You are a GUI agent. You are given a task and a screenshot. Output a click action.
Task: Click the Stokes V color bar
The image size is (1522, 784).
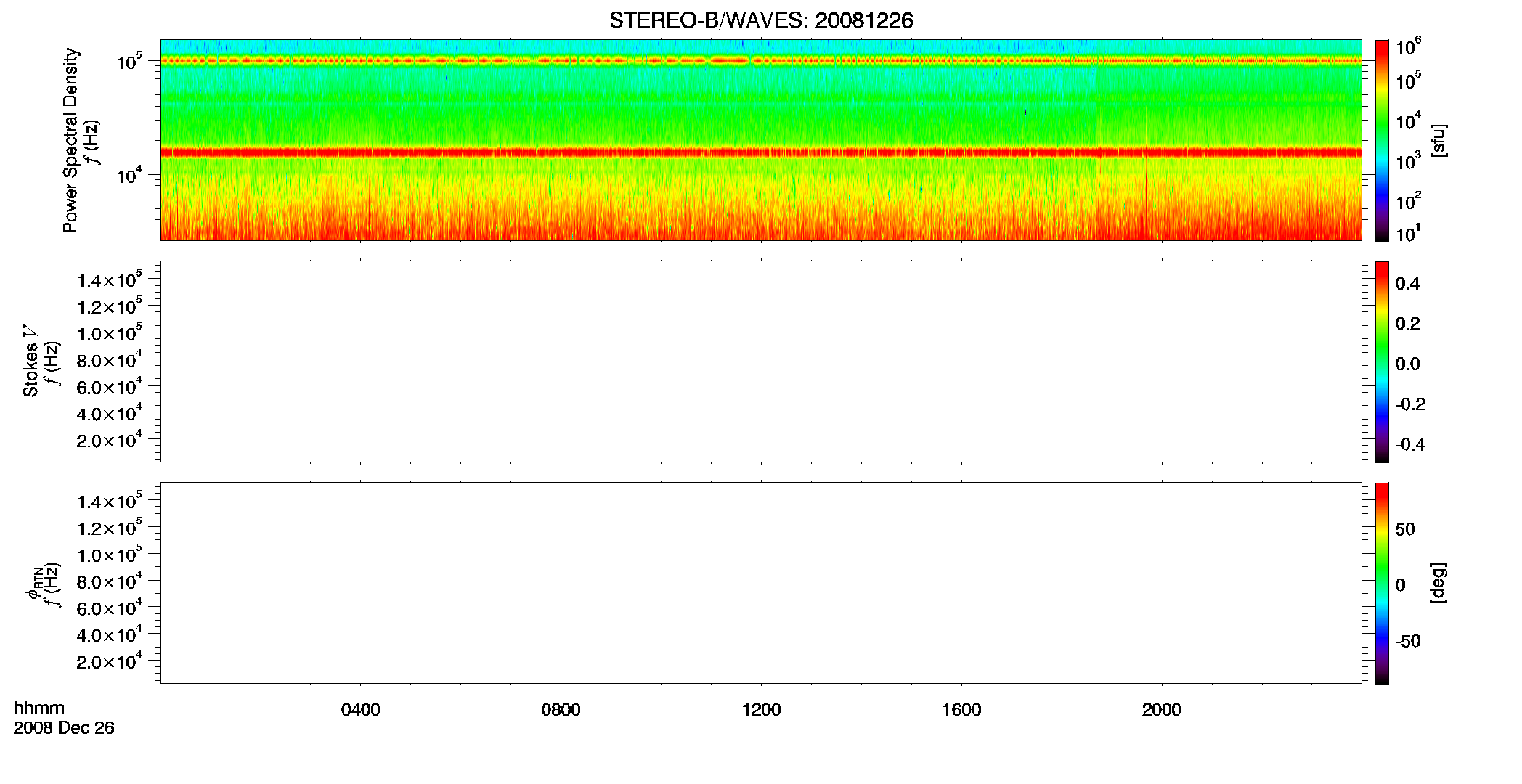1382,362
